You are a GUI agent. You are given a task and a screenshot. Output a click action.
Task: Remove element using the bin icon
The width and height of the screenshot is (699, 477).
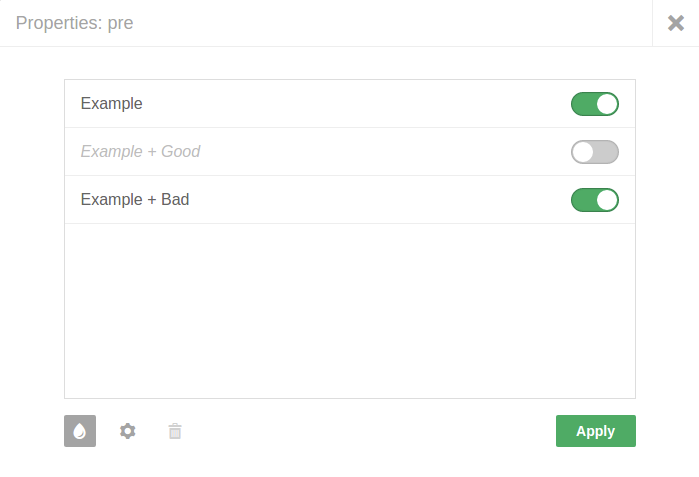(175, 431)
